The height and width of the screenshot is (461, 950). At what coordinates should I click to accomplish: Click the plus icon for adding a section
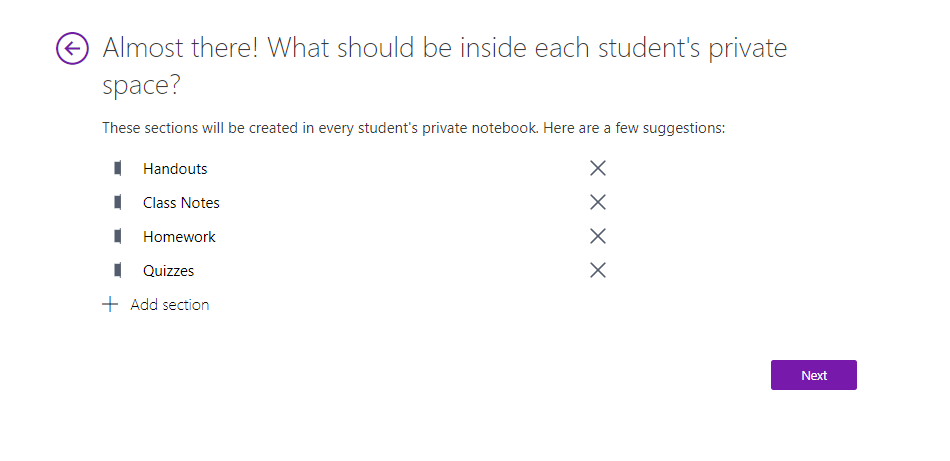[110, 304]
